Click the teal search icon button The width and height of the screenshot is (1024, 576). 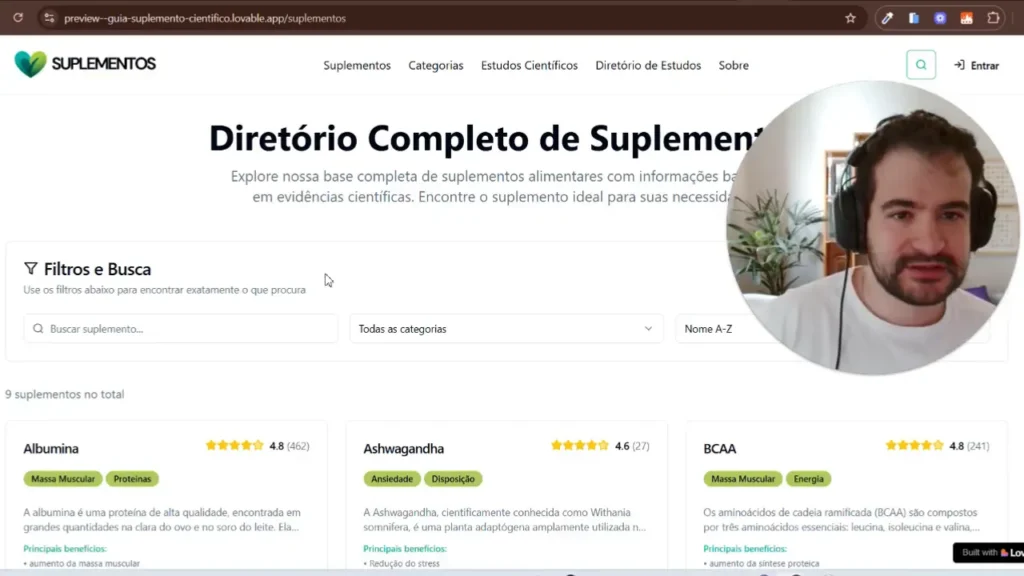921,65
